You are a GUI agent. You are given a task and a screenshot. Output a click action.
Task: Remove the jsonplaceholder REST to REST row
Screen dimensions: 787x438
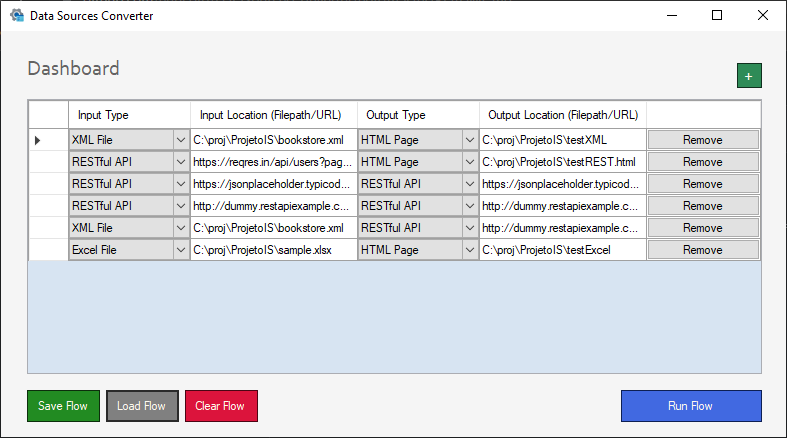[x=703, y=184]
